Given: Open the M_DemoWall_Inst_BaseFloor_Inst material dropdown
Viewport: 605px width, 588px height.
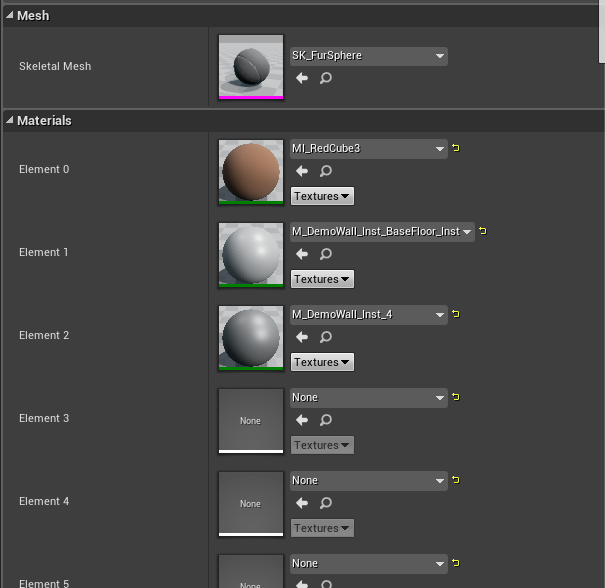Looking at the screenshot, I should point(382,231).
